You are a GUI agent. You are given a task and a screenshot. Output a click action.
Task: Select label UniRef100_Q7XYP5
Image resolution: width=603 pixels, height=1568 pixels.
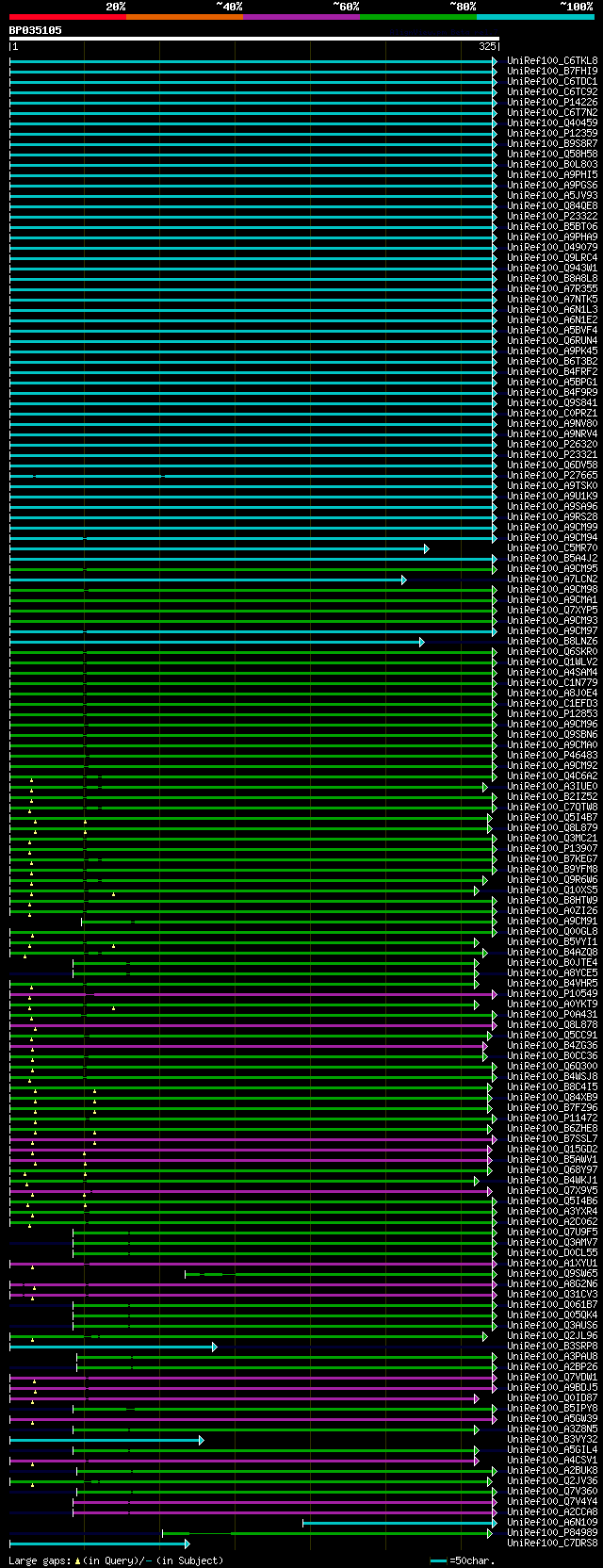552,610
